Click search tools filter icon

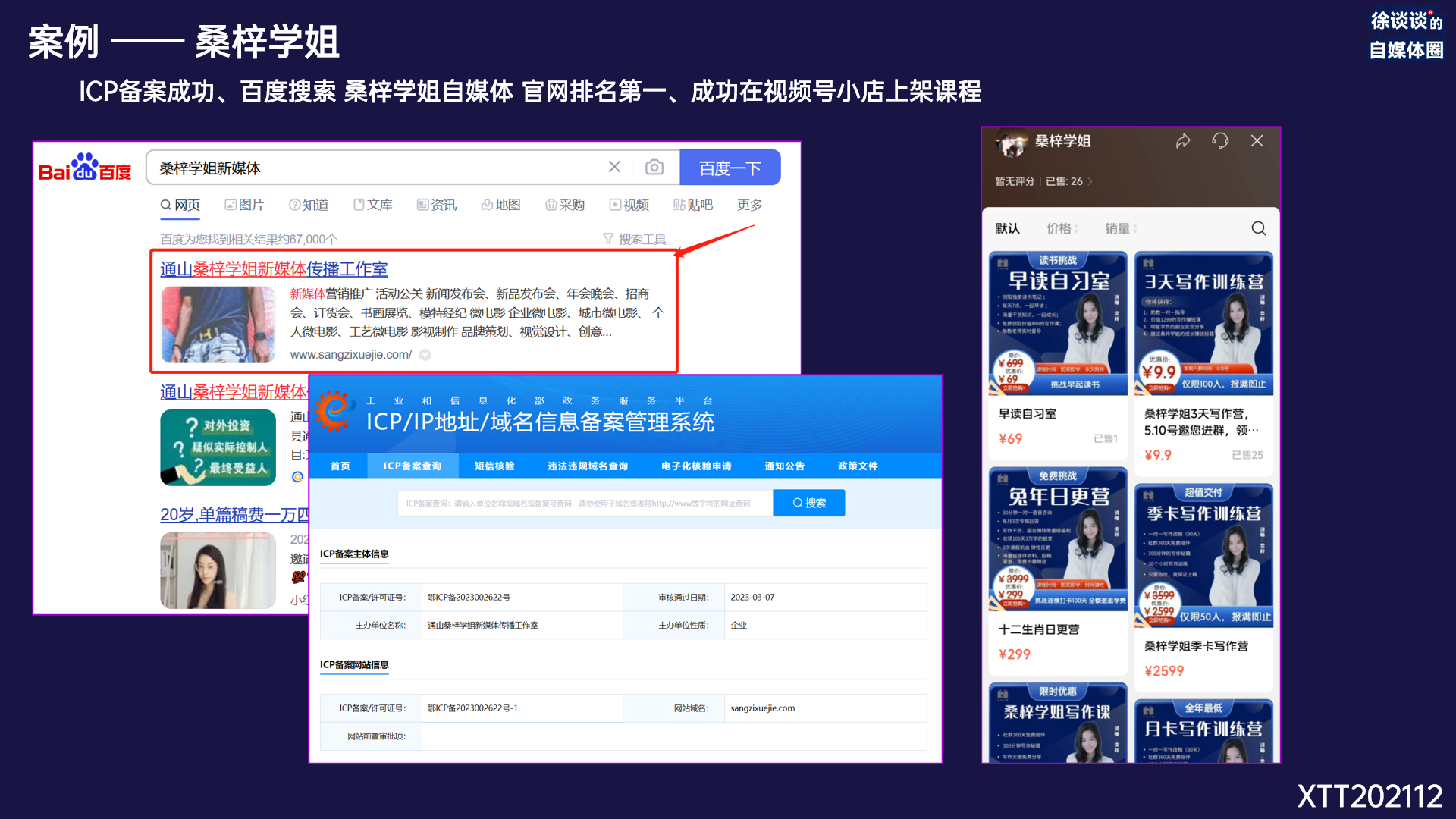[608, 239]
